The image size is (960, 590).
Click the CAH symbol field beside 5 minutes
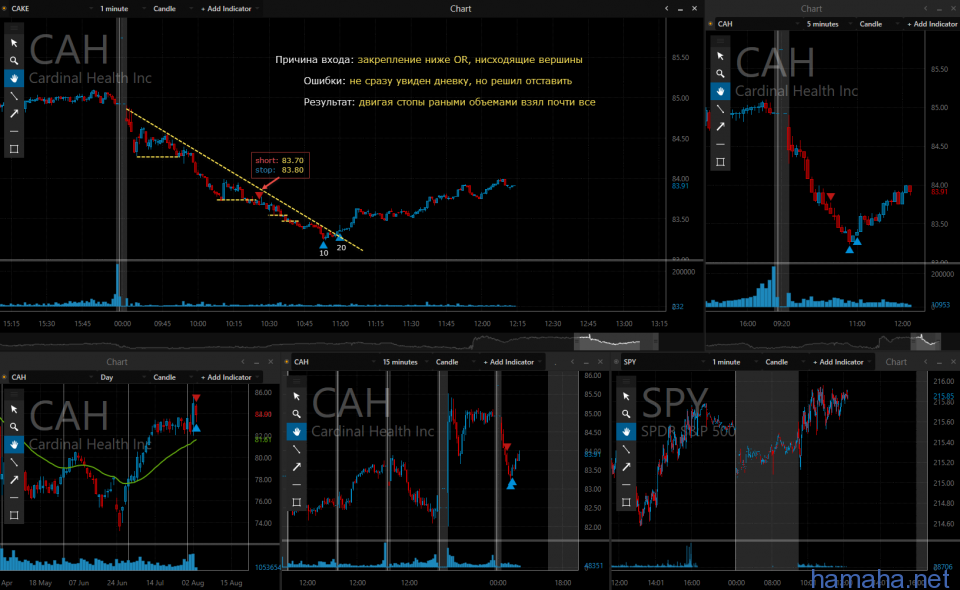(759, 24)
